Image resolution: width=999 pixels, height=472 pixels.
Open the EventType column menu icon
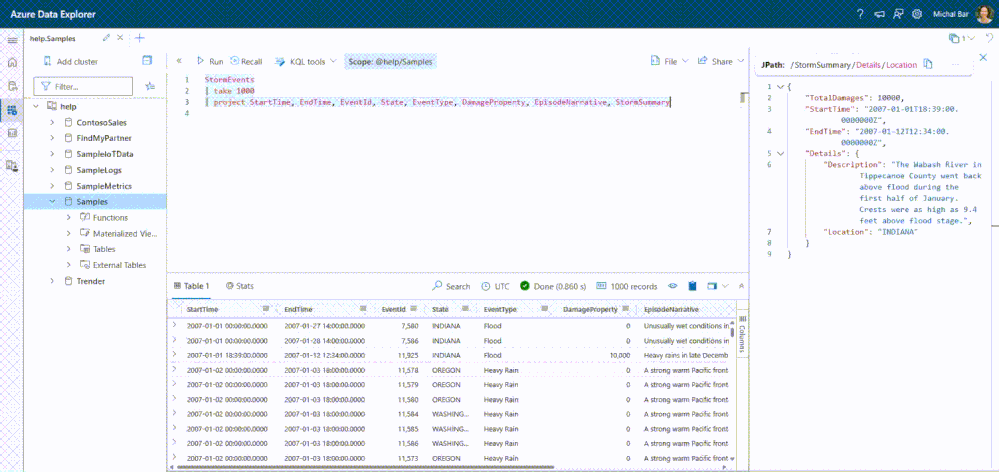[x=545, y=309]
